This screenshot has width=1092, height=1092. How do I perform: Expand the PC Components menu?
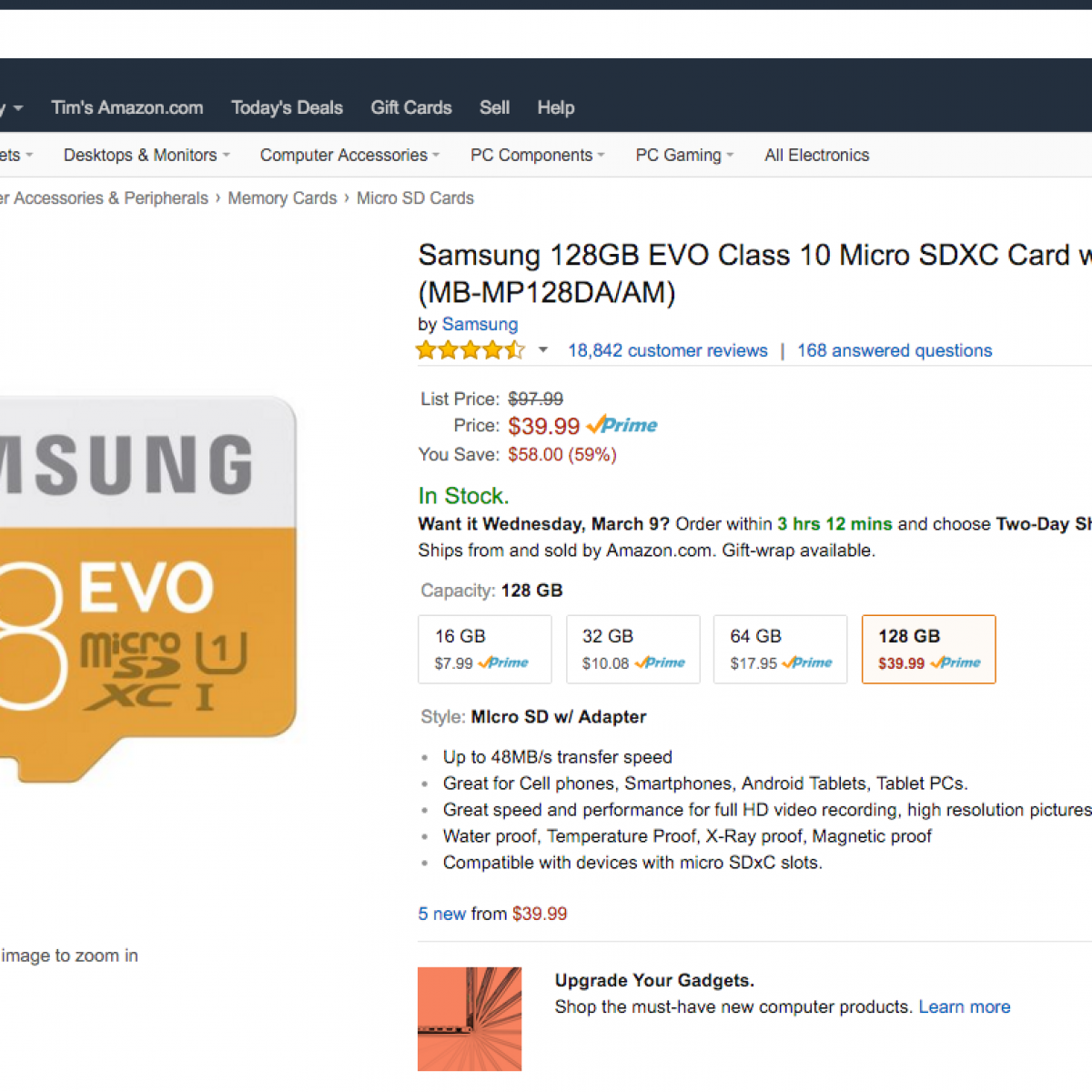pyautogui.click(x=537, y=155)
